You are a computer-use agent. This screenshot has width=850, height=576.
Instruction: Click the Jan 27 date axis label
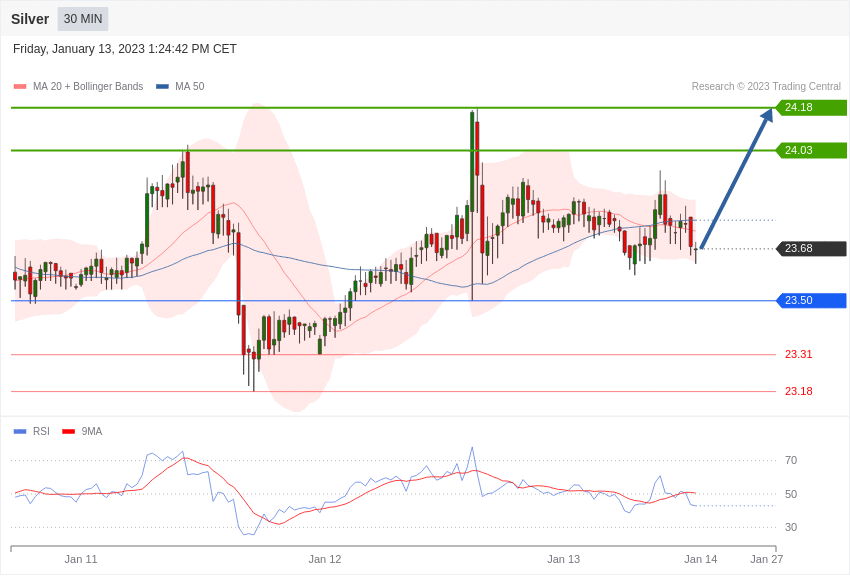click(767, 559)
